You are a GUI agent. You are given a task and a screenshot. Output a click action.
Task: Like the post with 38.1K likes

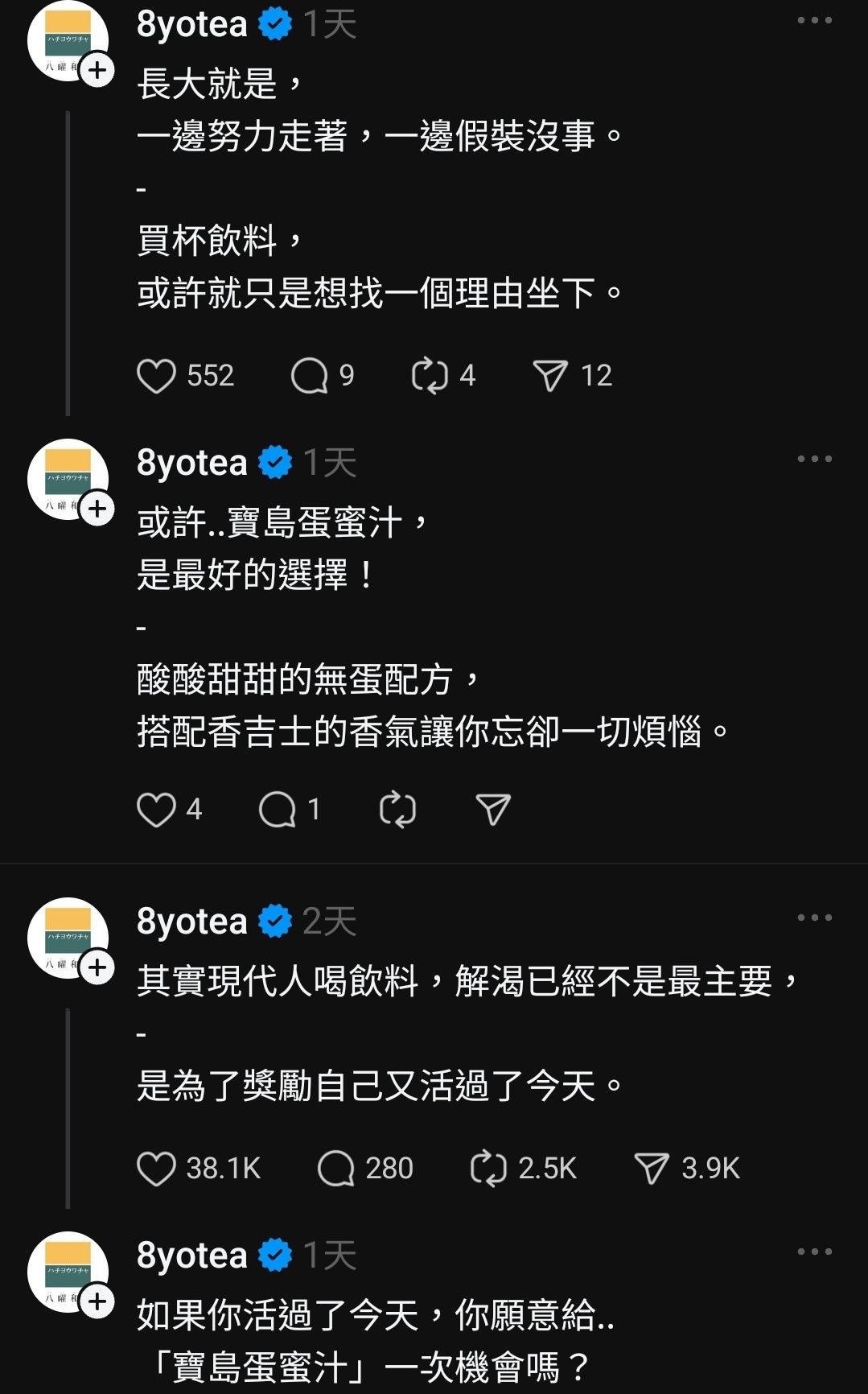pyautogui.click(x=156, y=1169)
